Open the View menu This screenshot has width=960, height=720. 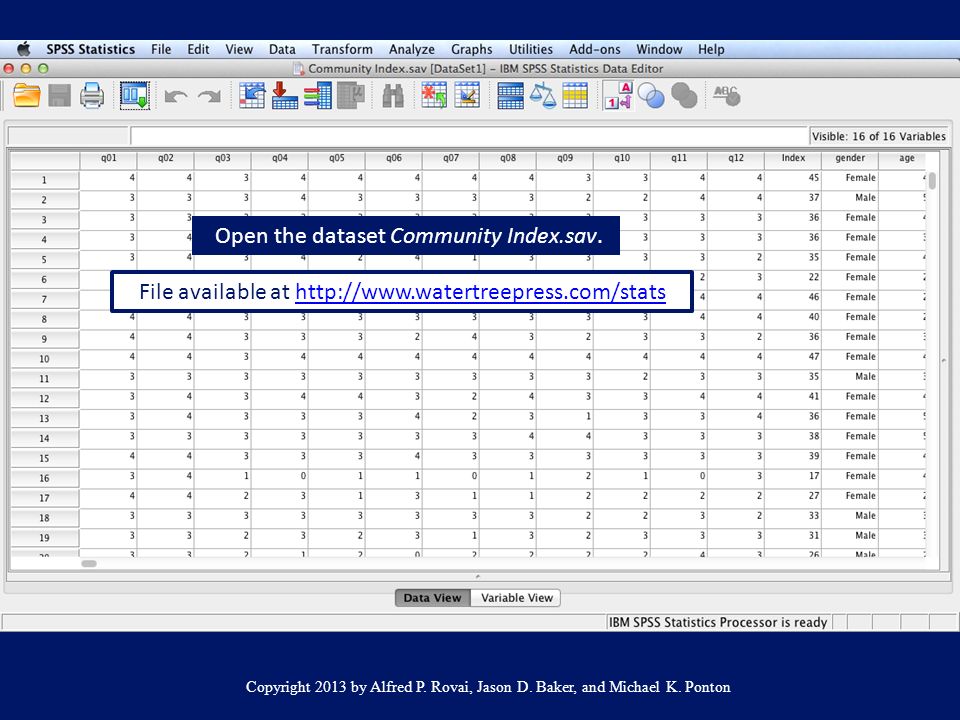(239, 49)
